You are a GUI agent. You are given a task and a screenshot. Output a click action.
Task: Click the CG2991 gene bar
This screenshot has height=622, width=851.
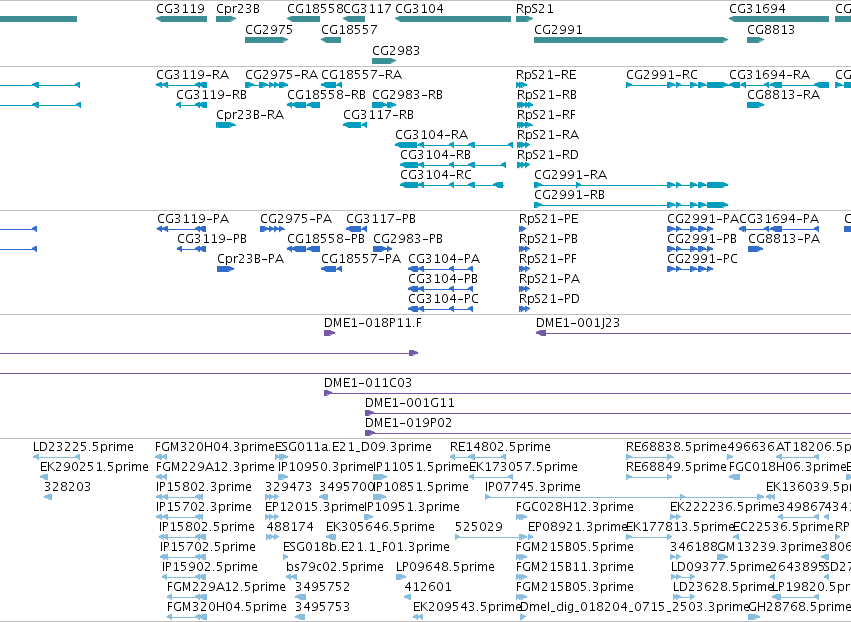pyautogui.click(x=631, y=40)
